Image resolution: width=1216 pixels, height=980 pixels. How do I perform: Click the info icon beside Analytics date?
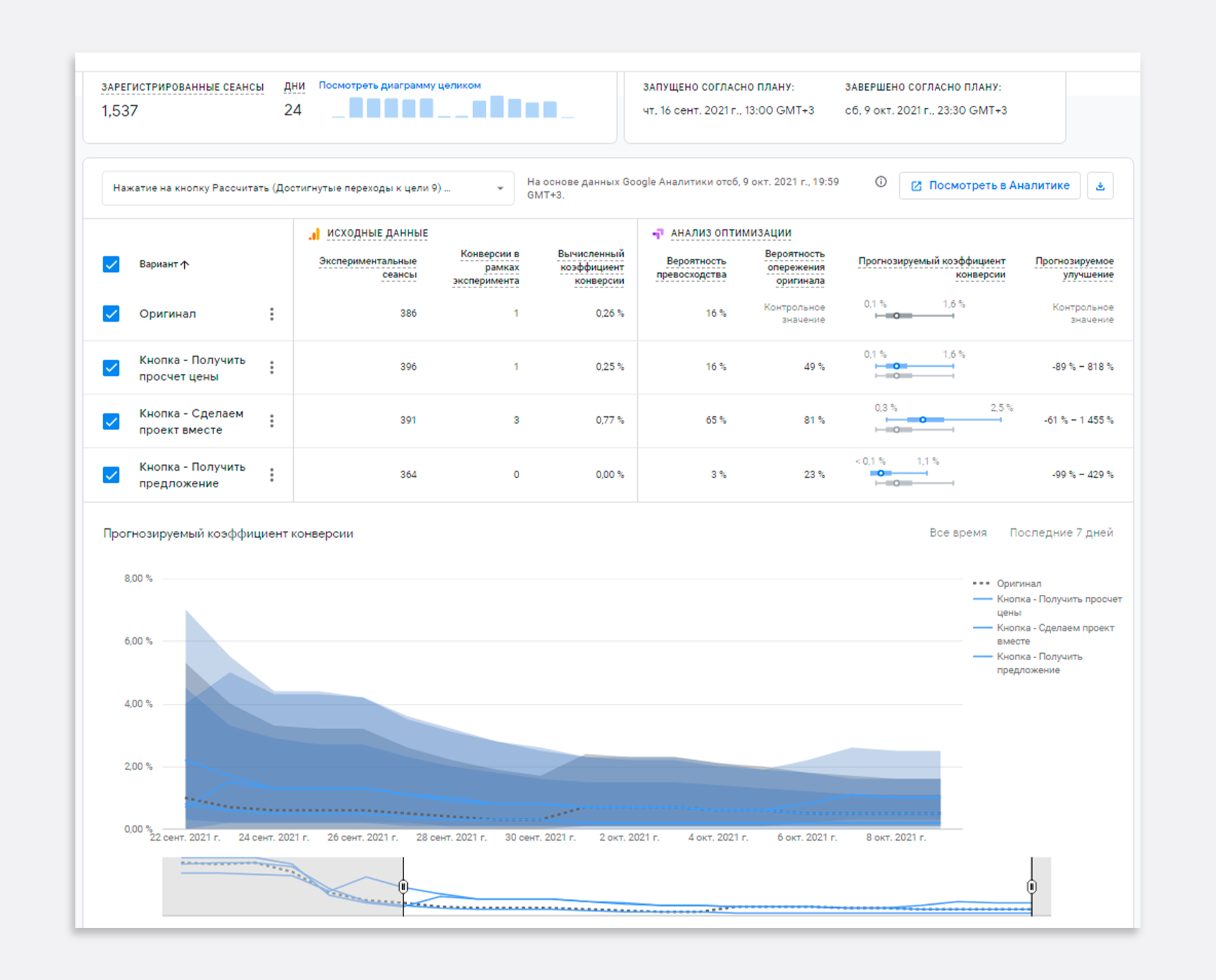[880, 182]
